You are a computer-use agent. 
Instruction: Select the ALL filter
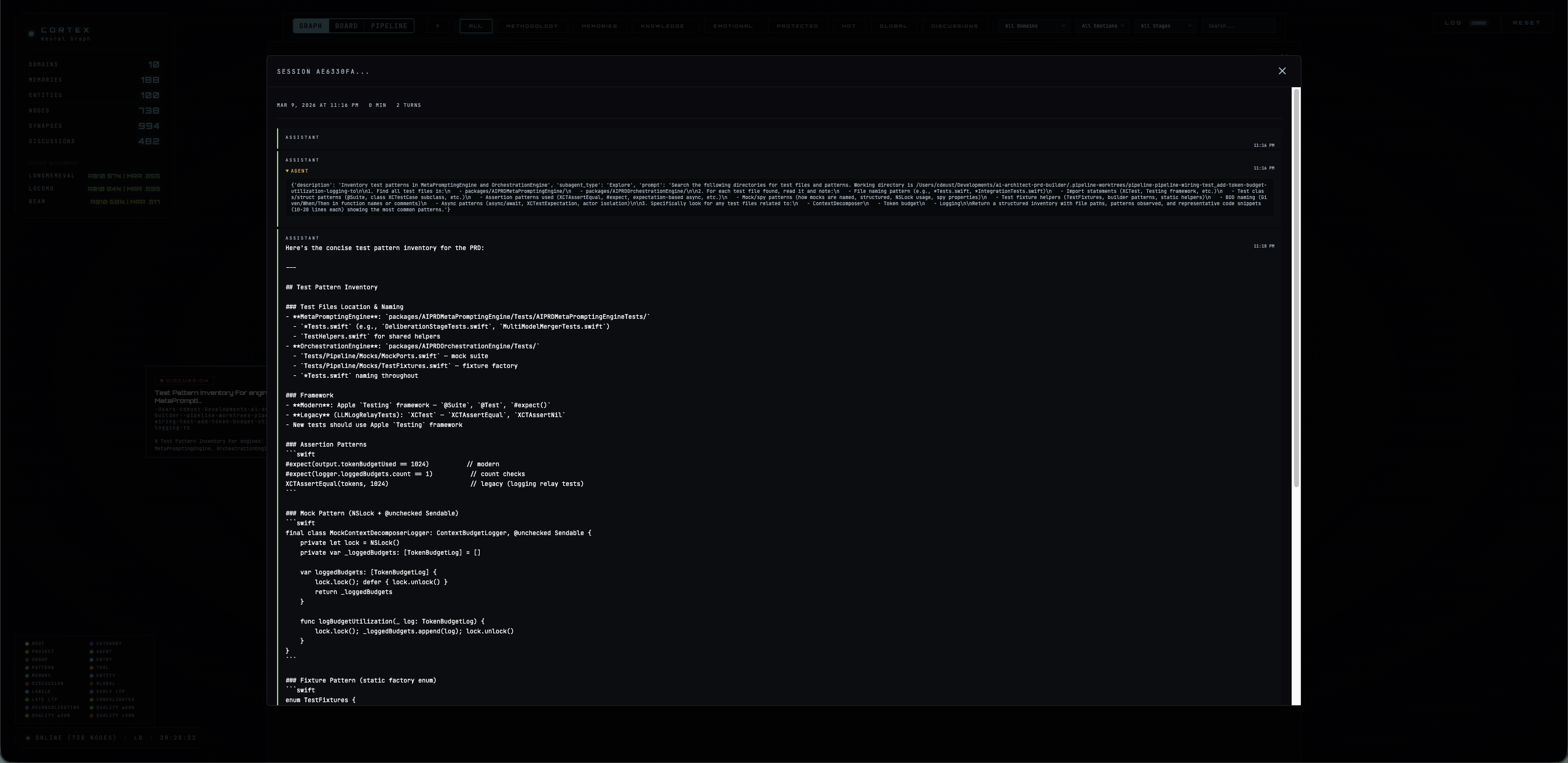coord(475,26)
